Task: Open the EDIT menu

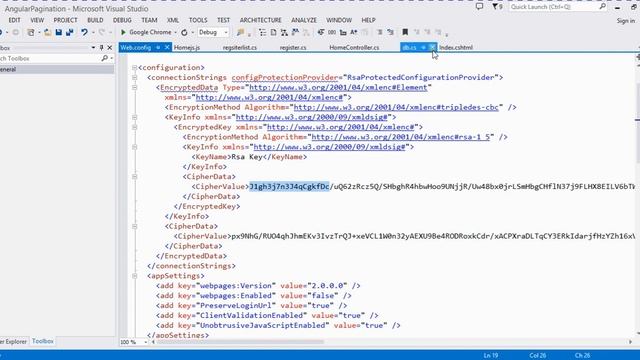Action: (x=14, y=20)
